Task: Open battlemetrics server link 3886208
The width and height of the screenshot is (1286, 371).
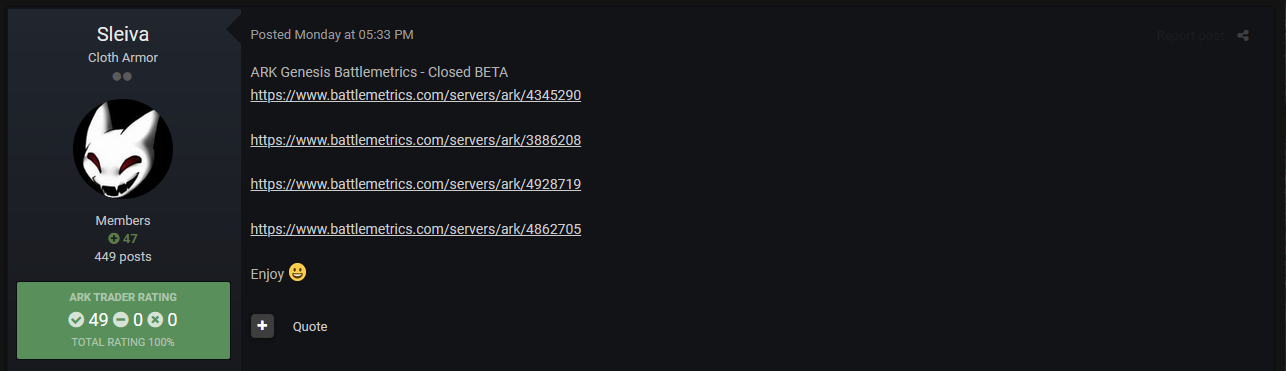Action: [416, 140]
